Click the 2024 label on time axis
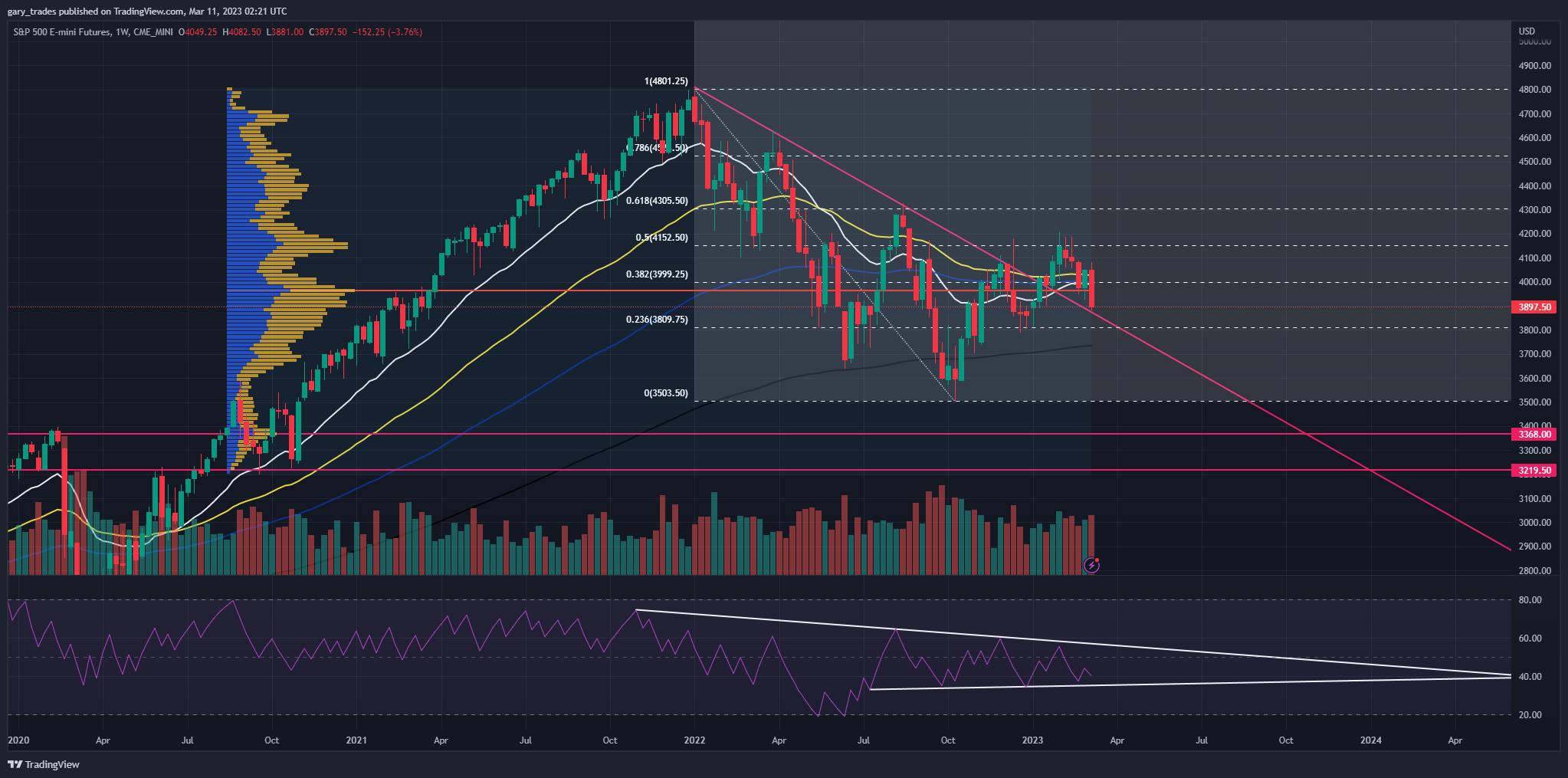Image resolution: width=1568 pixels, height=778 pixels. (1371, 740)
